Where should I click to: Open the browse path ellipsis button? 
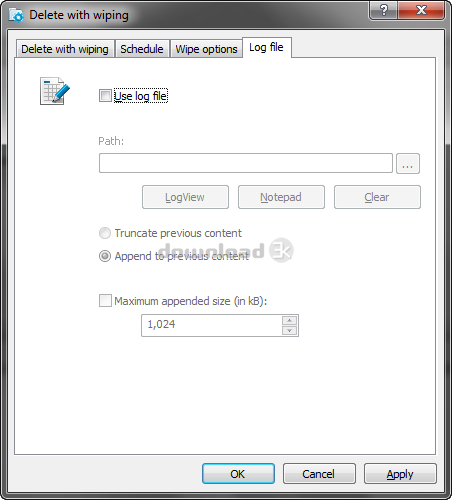408,163
